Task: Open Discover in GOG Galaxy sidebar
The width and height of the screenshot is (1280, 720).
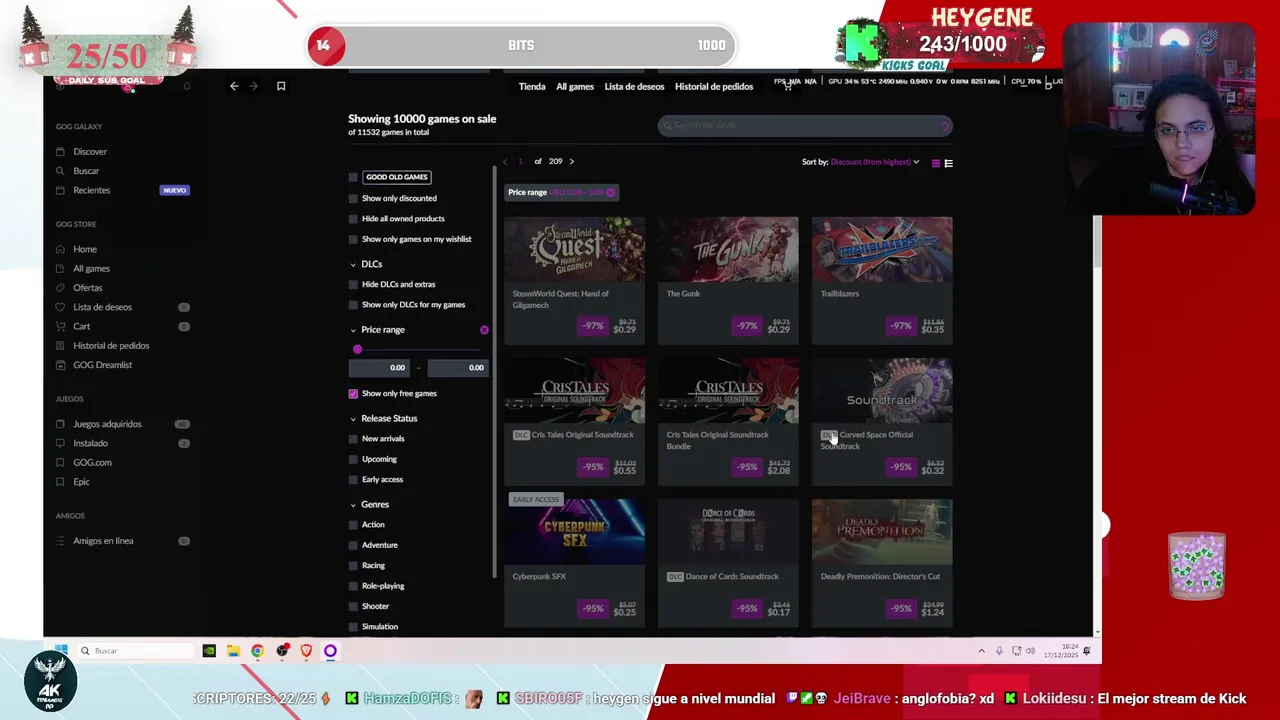Action: click(x=89, y=152)
